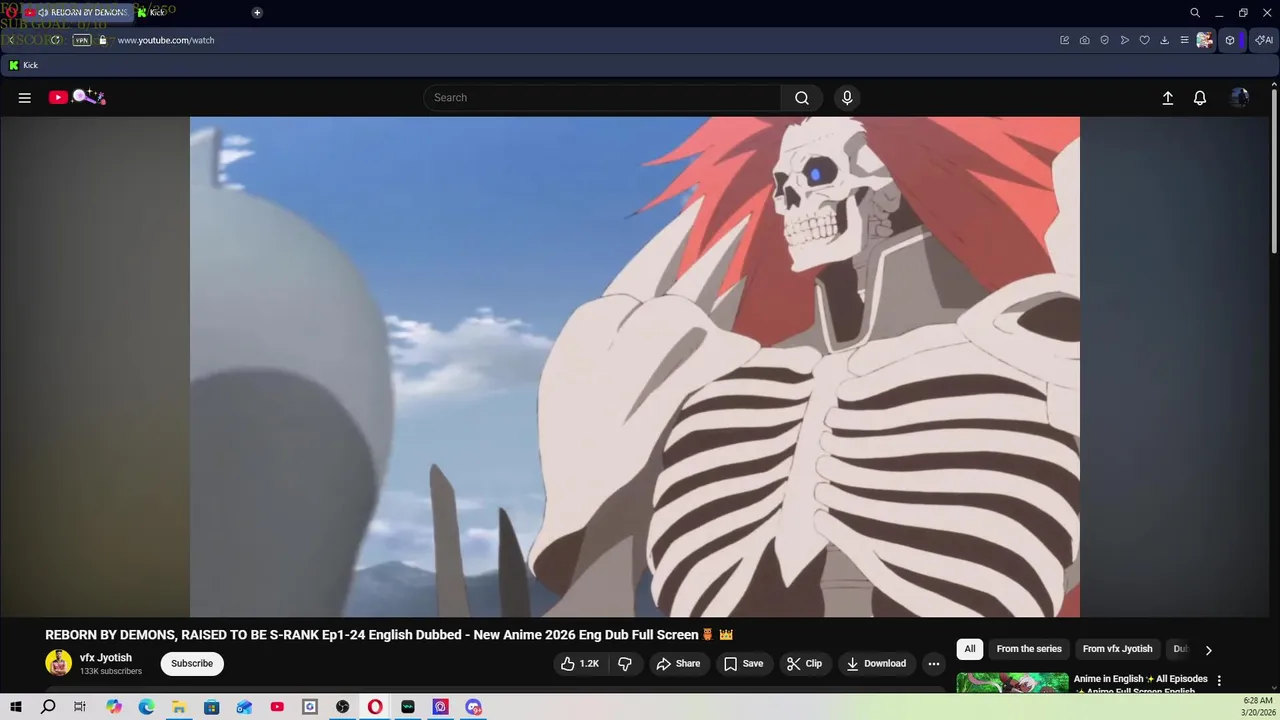
Task: Activate voice search microphone
Action: click(x=847, y=98)
